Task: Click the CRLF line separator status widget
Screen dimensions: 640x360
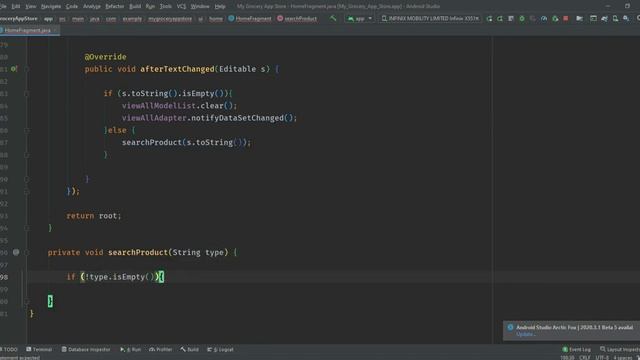Action: pyautogui.click(x=585, y=358)
